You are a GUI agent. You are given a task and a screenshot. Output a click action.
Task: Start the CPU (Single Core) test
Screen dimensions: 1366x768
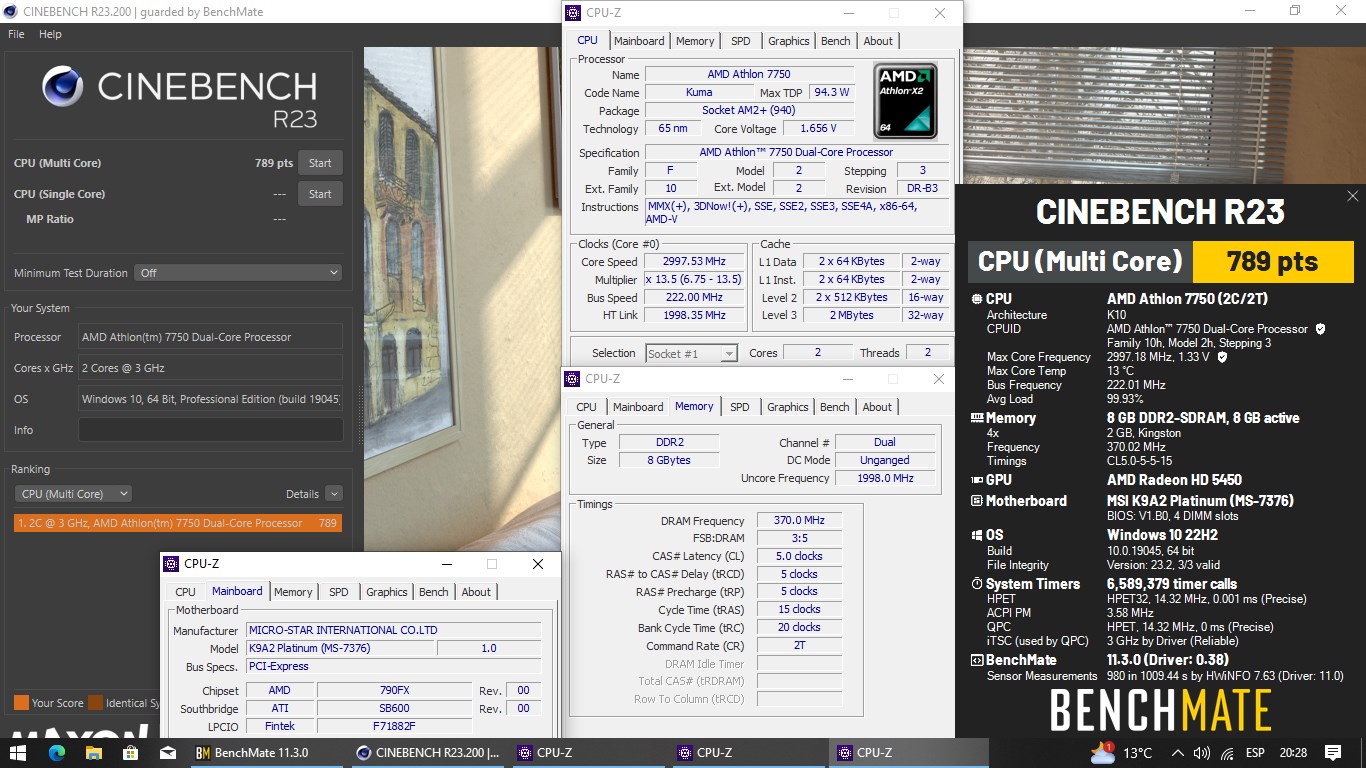coord(320,194)
